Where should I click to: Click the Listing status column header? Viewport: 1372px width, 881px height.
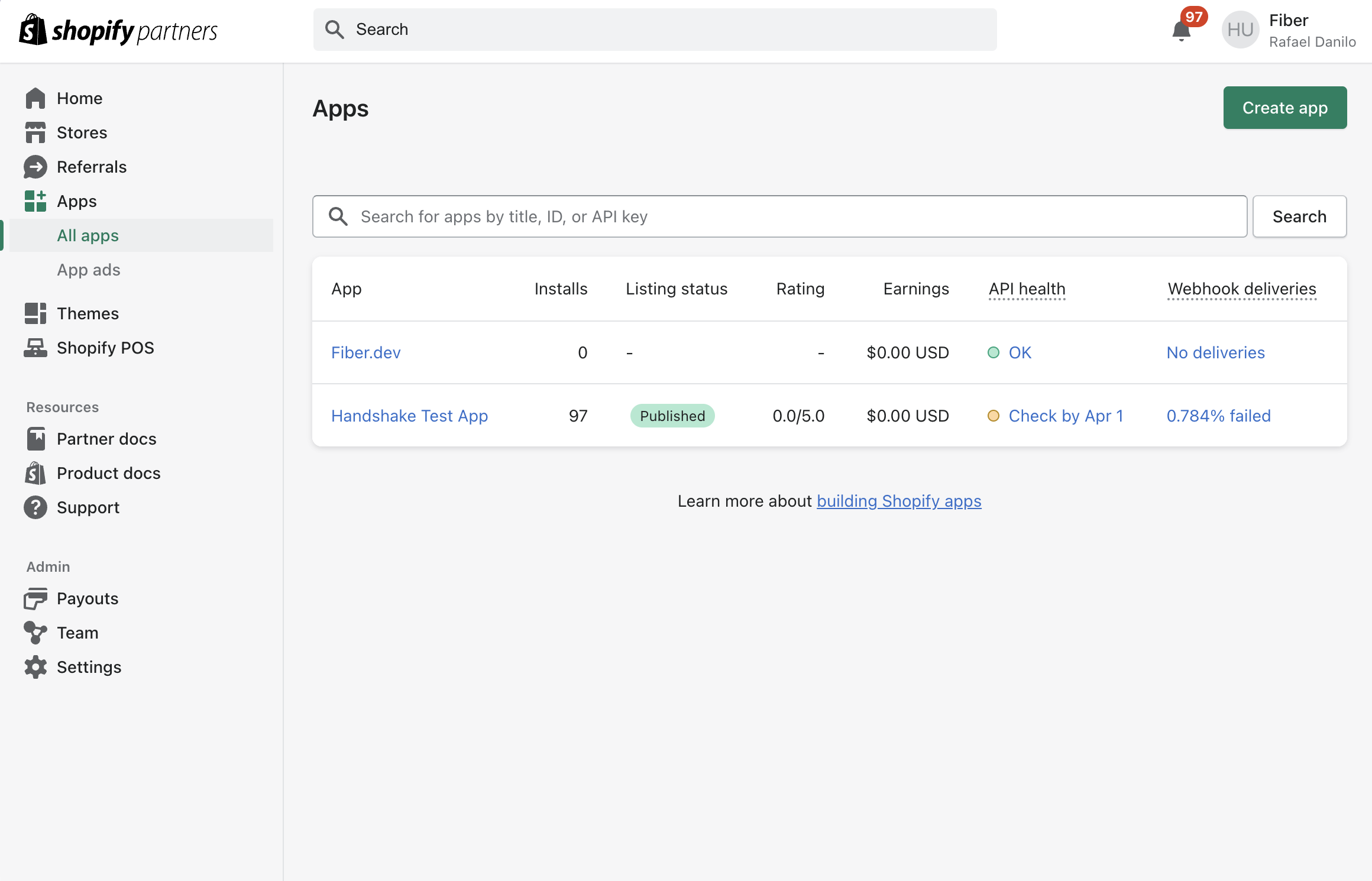677,289
